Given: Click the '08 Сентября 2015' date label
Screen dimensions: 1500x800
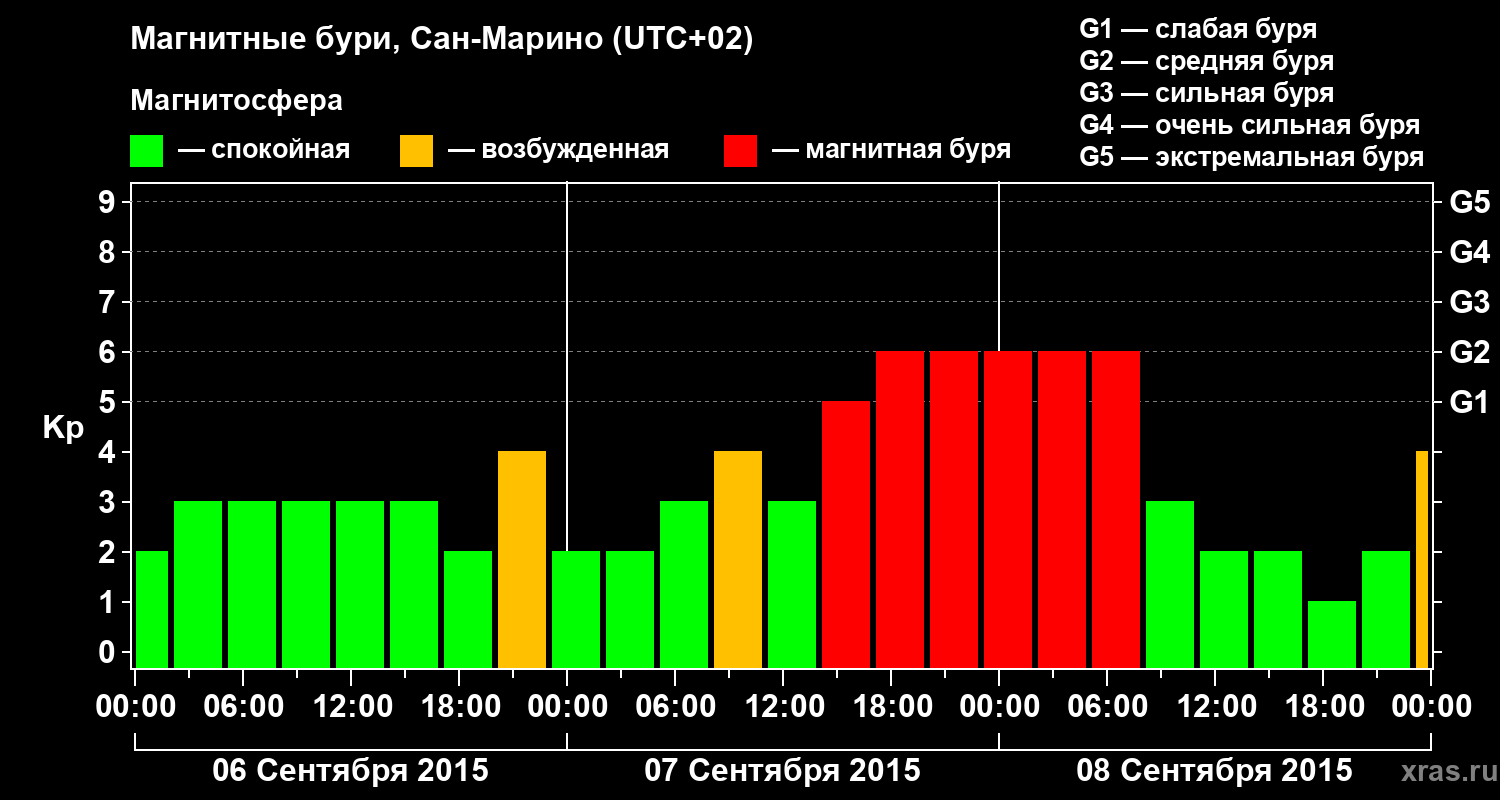Looking at the screenshot, I should tap(1214, 771).
